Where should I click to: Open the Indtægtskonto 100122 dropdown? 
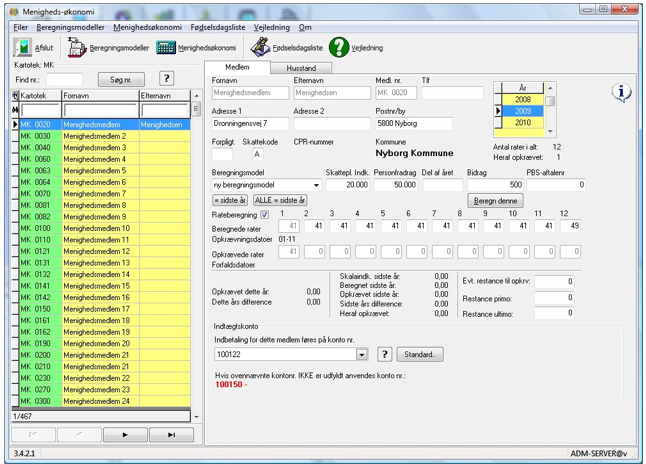point(362,354)
